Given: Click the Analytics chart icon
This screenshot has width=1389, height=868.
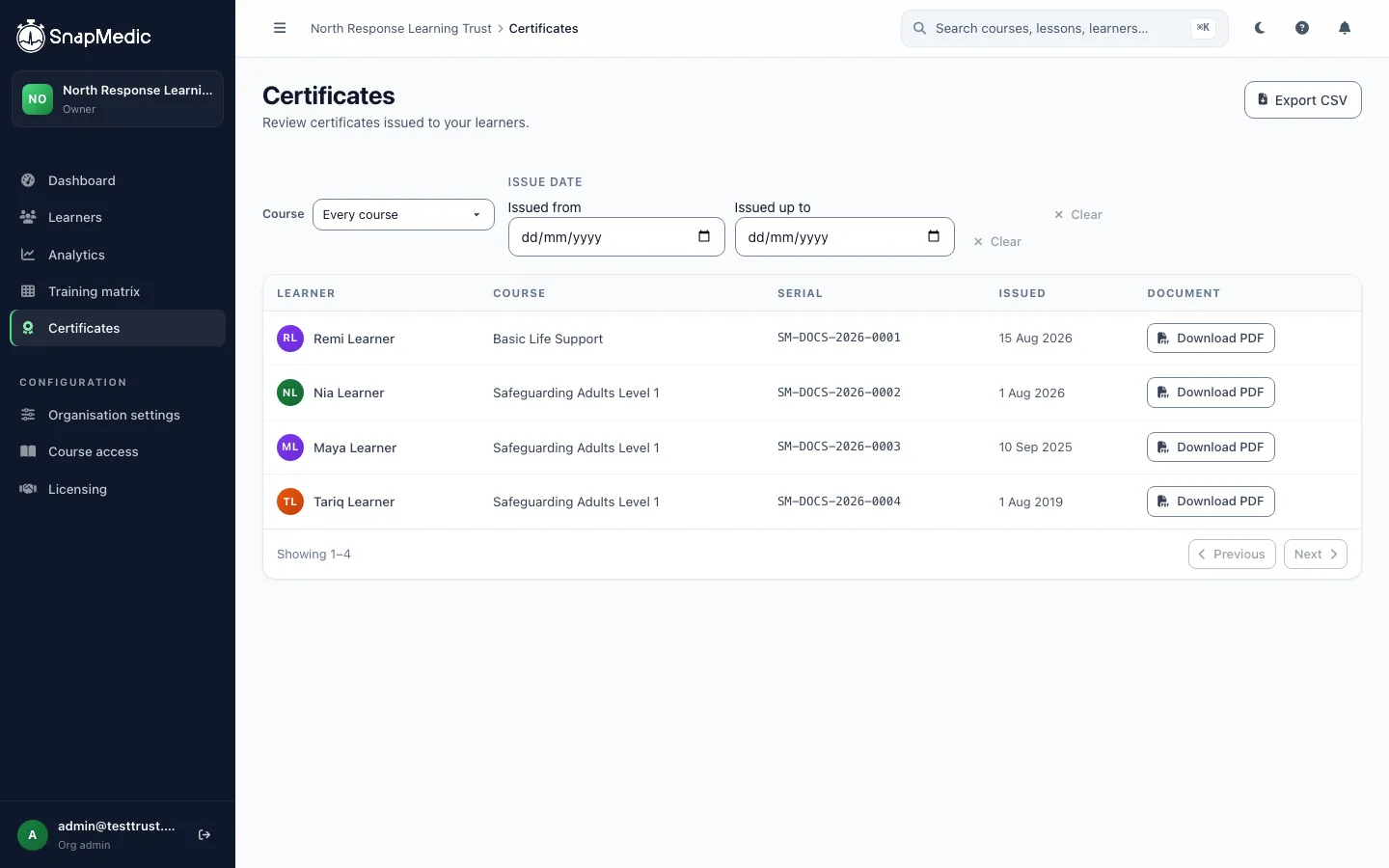Looking at the screenshot, I should [28, 255].
